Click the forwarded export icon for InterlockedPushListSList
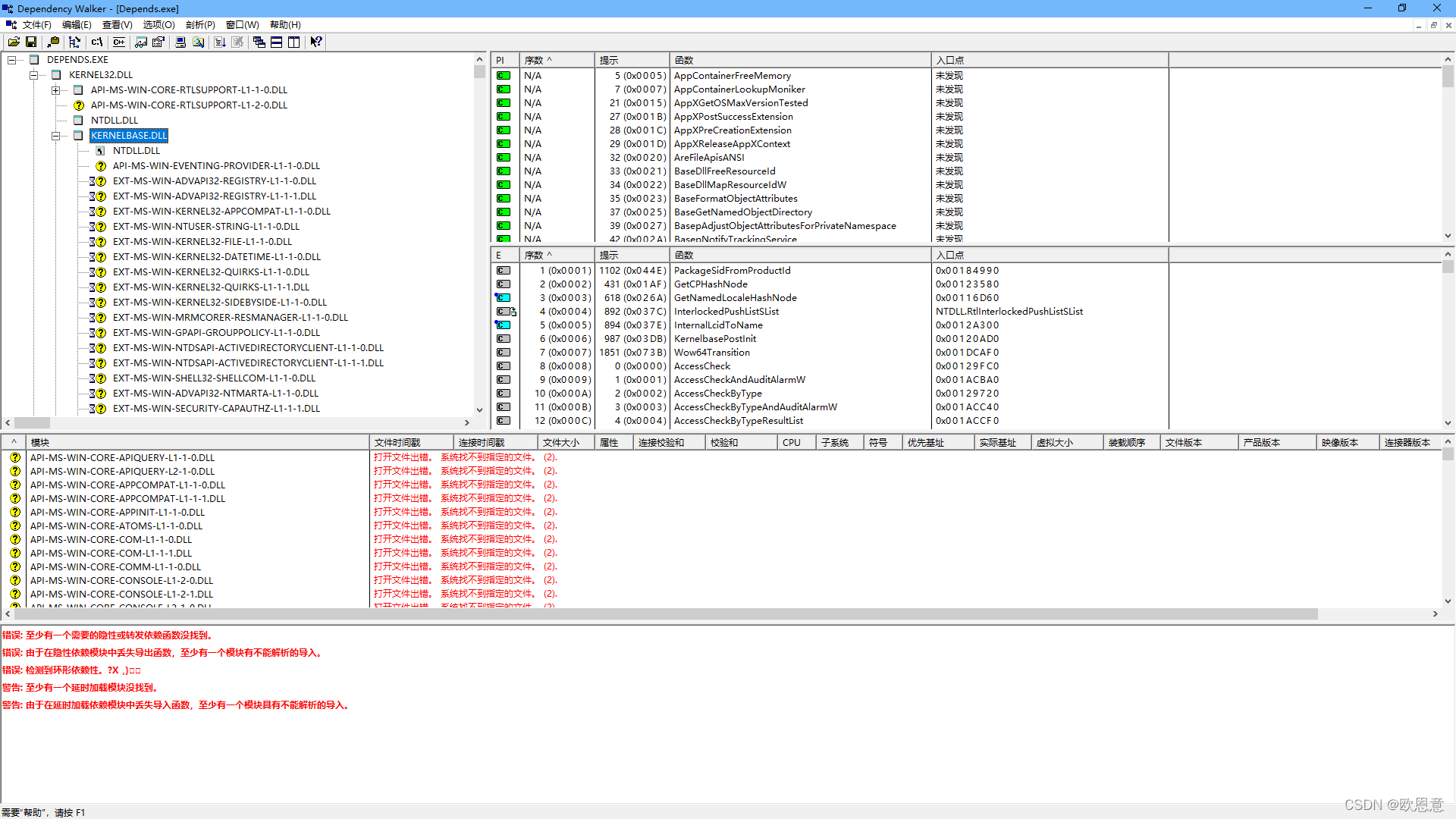This screenshot has width=1456, height=819. (506, 312)
